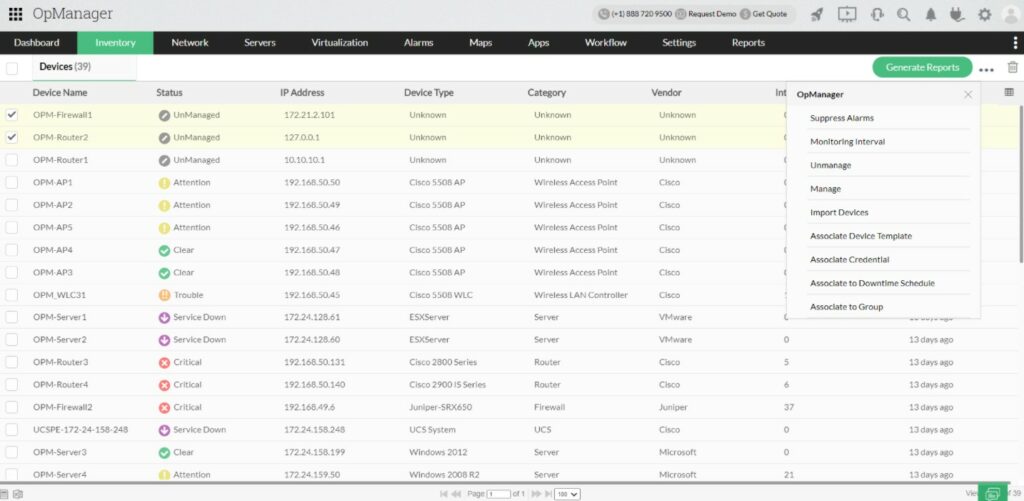Image resolution: width=1024 pixels, height=501 pixels.
Task: Choose Unmanage in the popup menu
Action: (x=831, y=165)
